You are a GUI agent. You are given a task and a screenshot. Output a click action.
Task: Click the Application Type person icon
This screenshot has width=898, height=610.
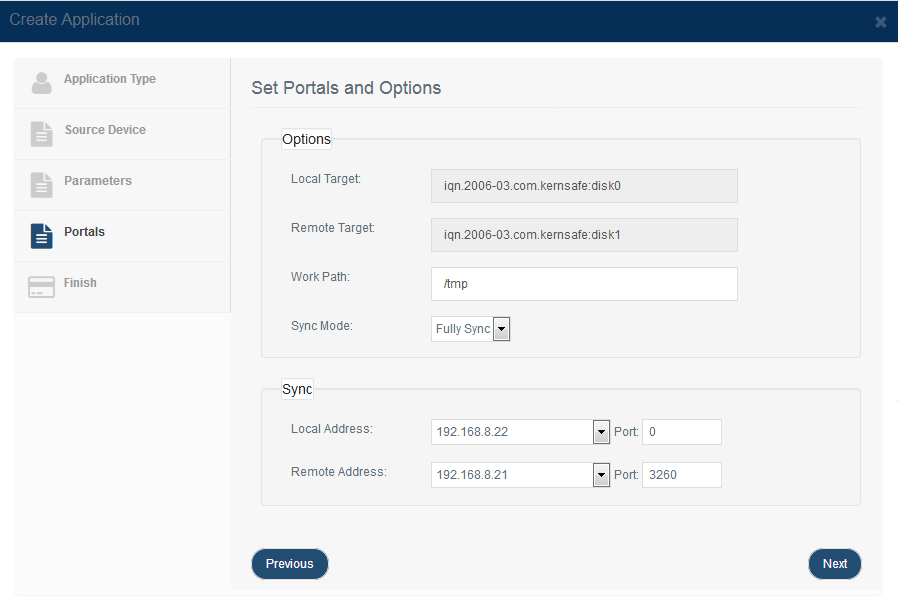pos(41,83)
